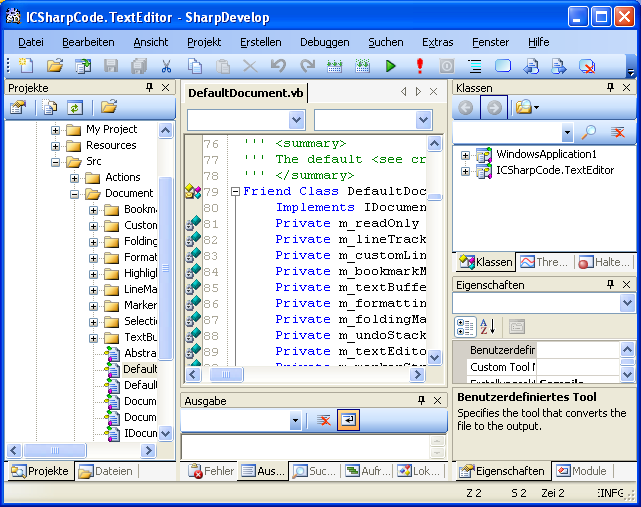Click the magnifier search icon in Klassen panel

click(589, 132)
